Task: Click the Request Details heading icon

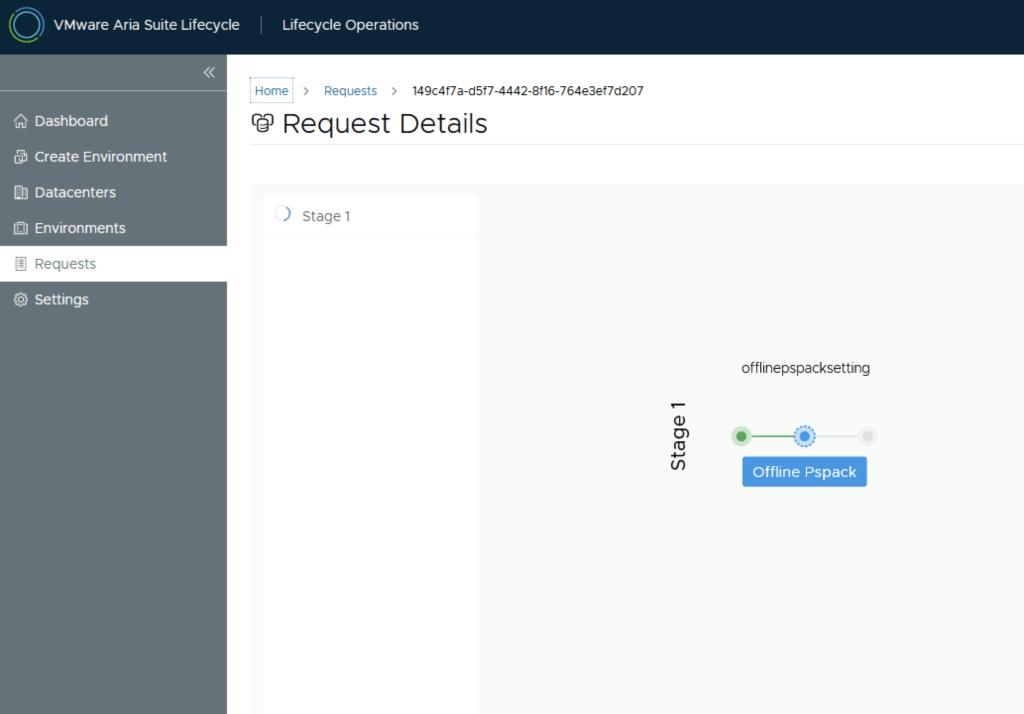Action: (x=263, y=124)
